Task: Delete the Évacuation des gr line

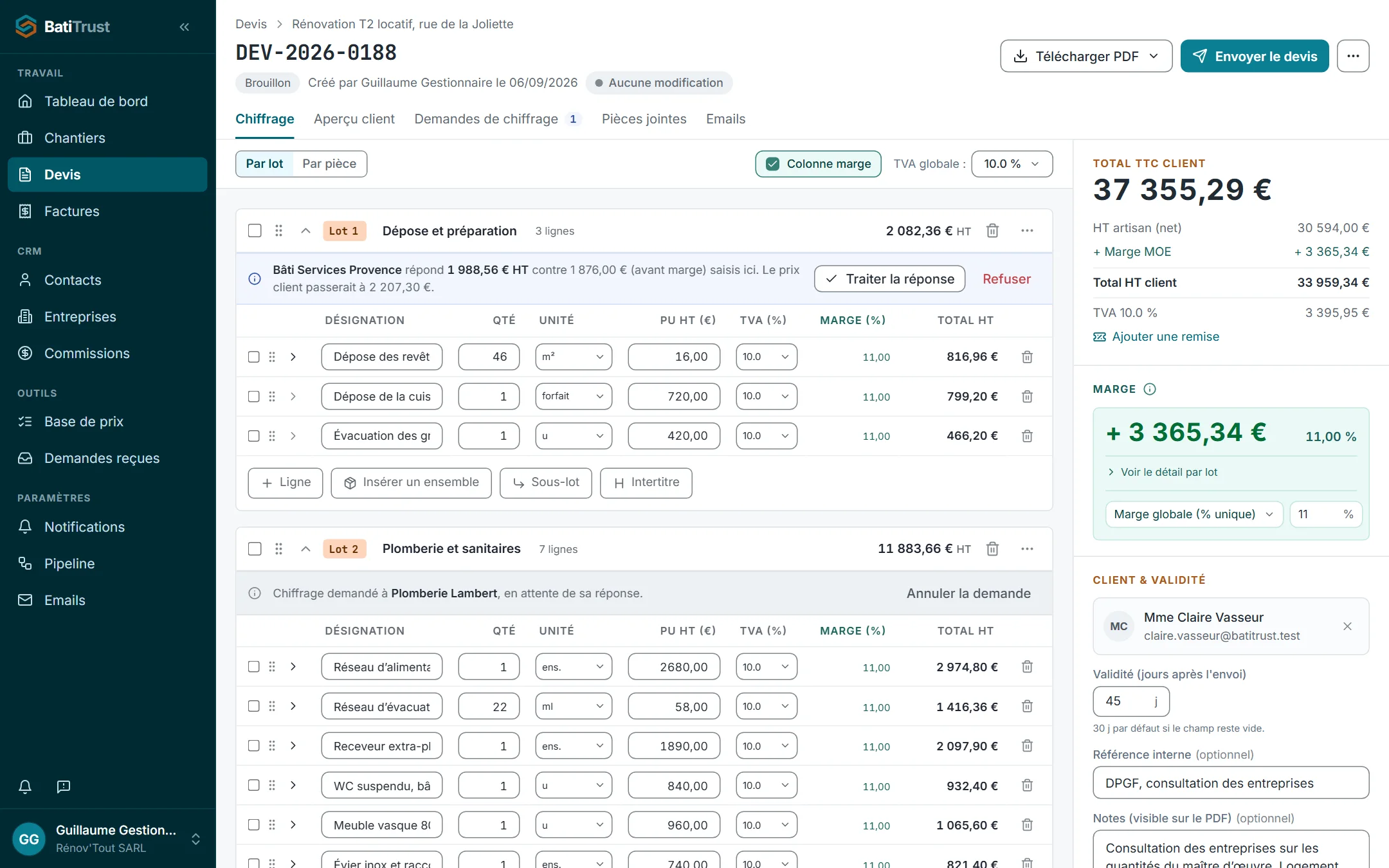Action: click(1027, 436)
